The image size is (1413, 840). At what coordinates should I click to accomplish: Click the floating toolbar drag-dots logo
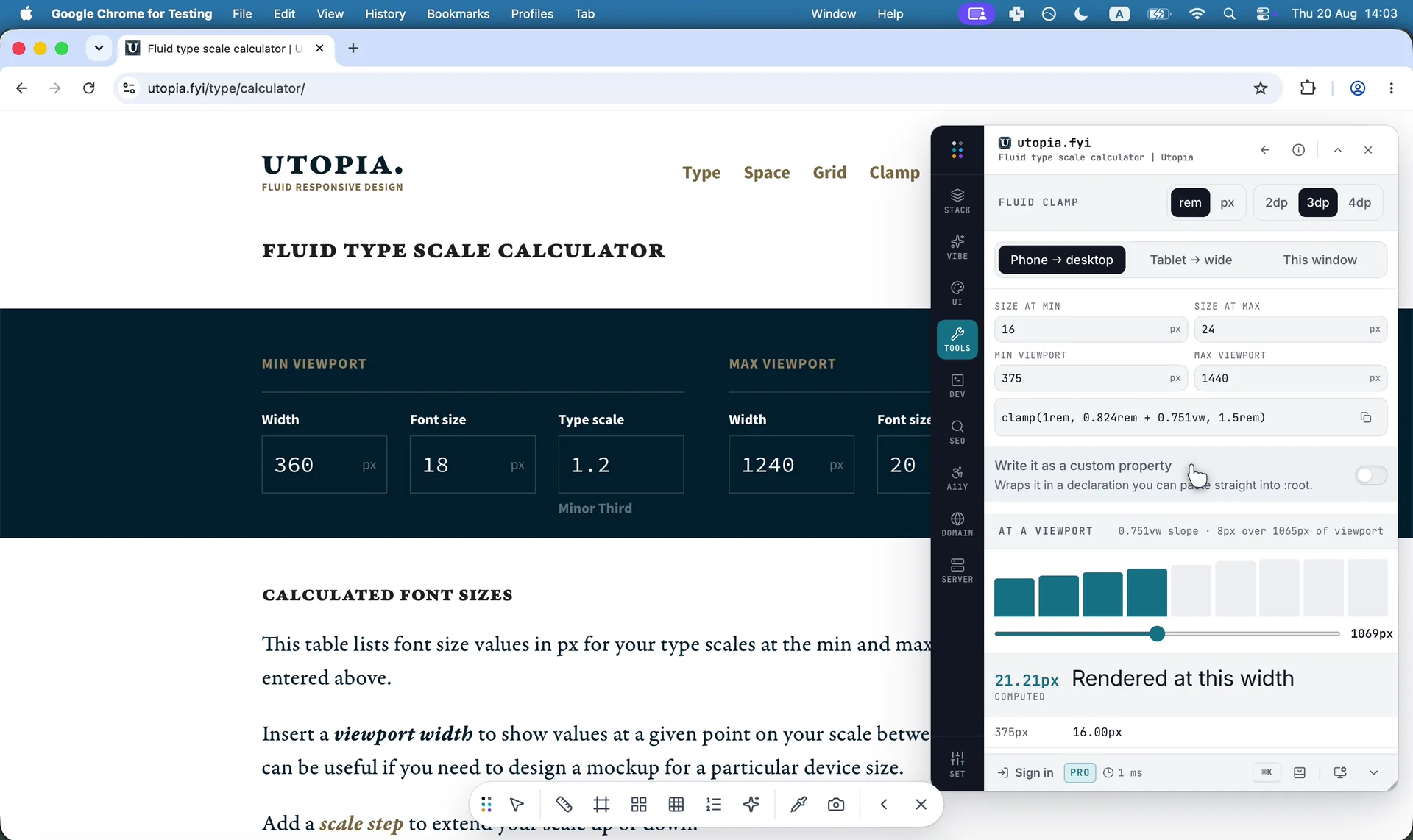(x=486, y=805)
